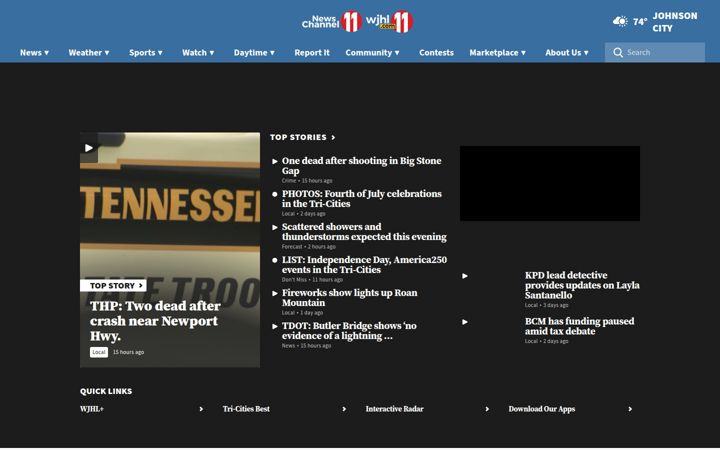Click play icon beside BCM funding story

465,322
